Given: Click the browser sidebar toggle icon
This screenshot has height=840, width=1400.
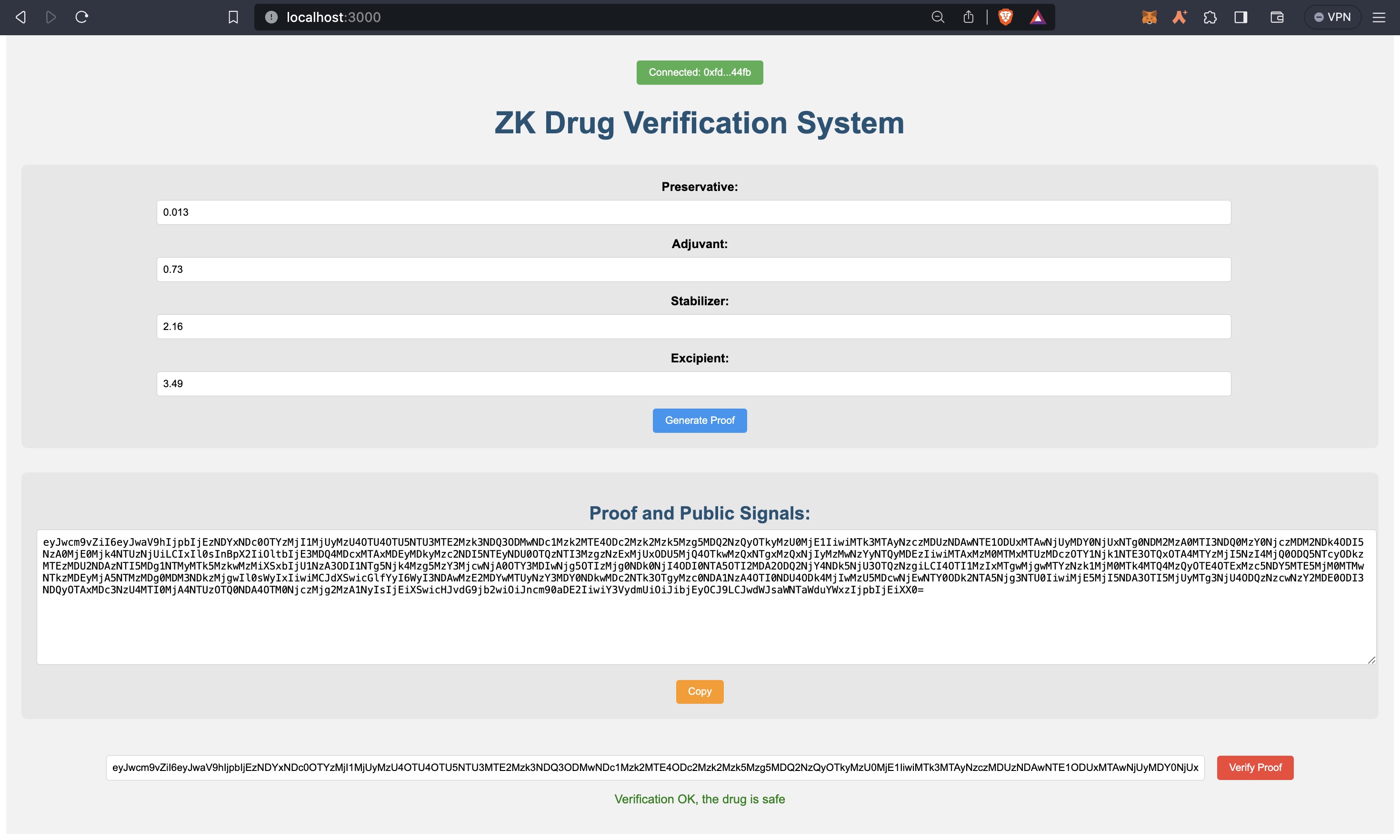Looking at the screenshot, I should (1242, 17).
